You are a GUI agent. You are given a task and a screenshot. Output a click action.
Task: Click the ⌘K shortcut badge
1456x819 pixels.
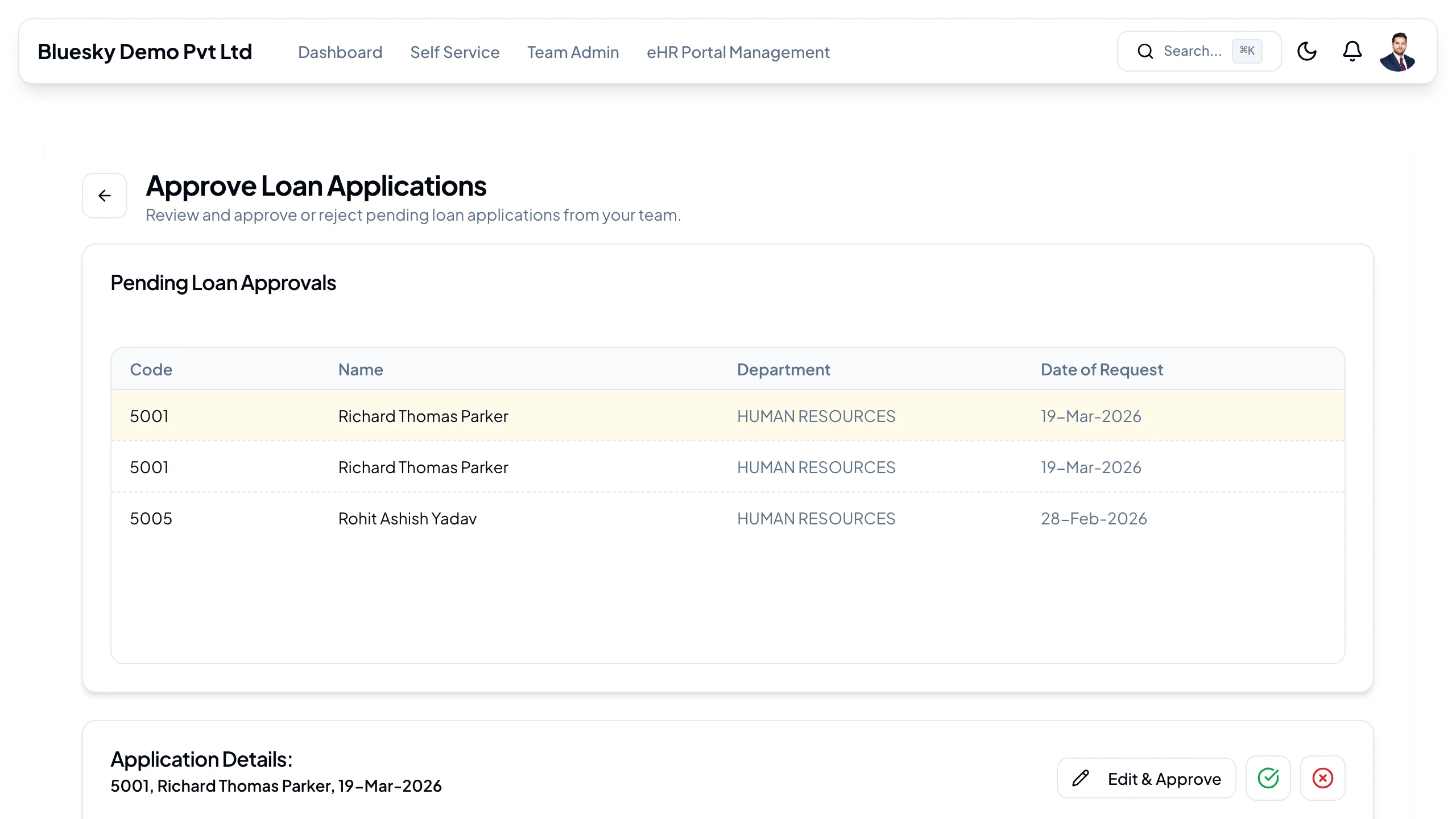pos(1247,51)
